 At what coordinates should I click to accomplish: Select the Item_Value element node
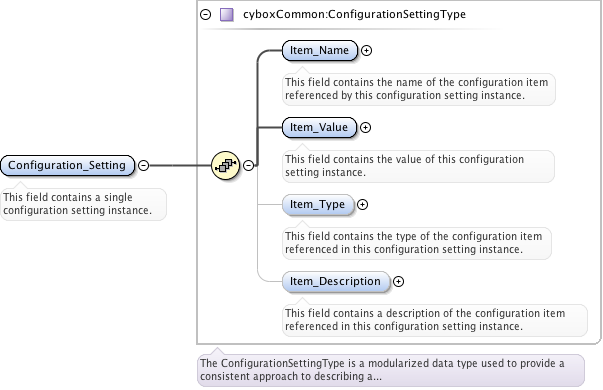(319, 127)
